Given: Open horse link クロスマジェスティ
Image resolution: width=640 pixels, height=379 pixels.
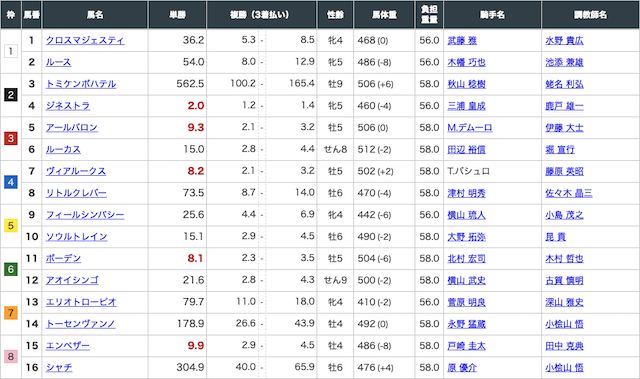Looking at the screenshot, I should click(x=85, y=40).
